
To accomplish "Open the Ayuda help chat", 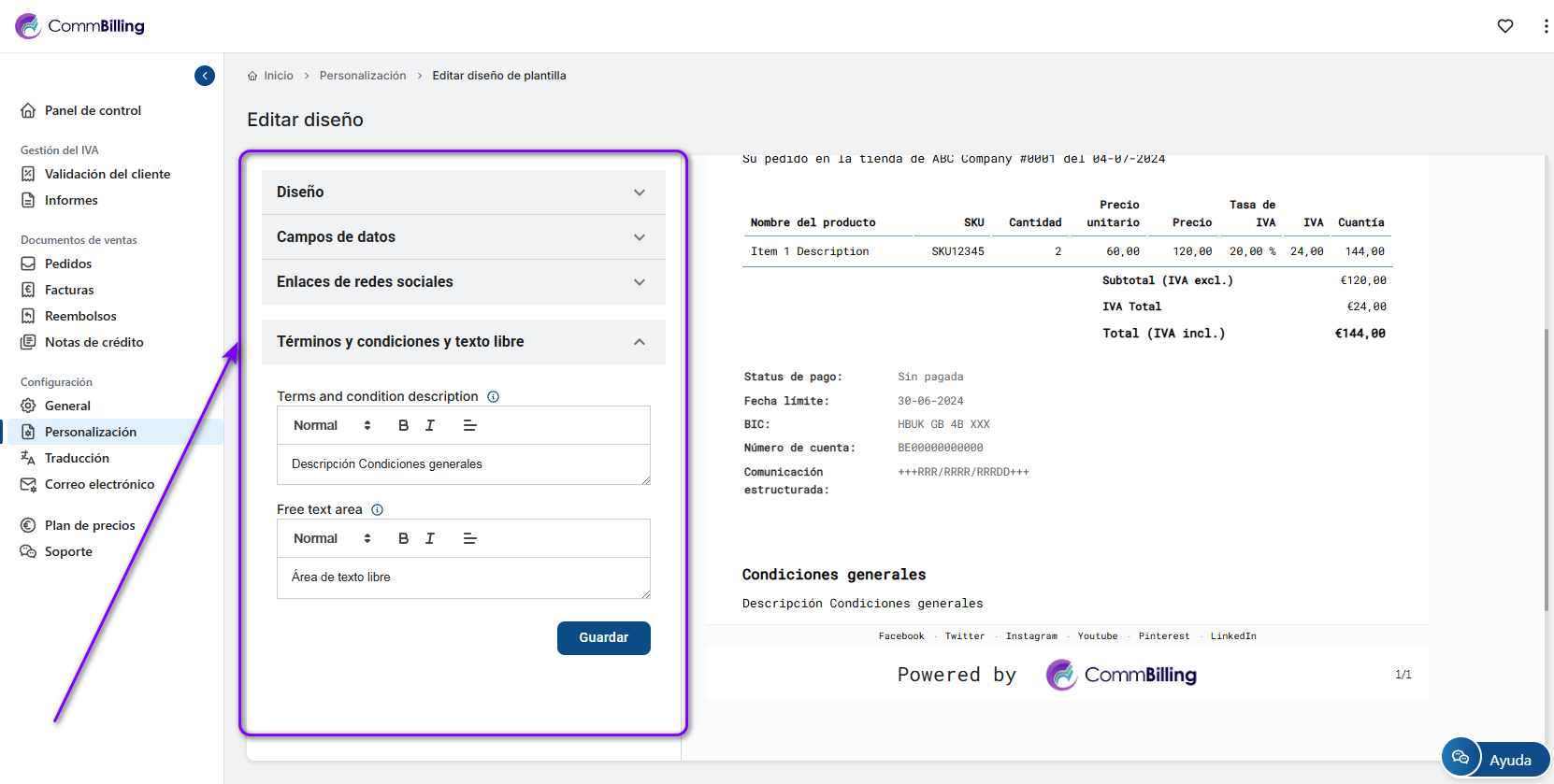I will coord(1495,759).
